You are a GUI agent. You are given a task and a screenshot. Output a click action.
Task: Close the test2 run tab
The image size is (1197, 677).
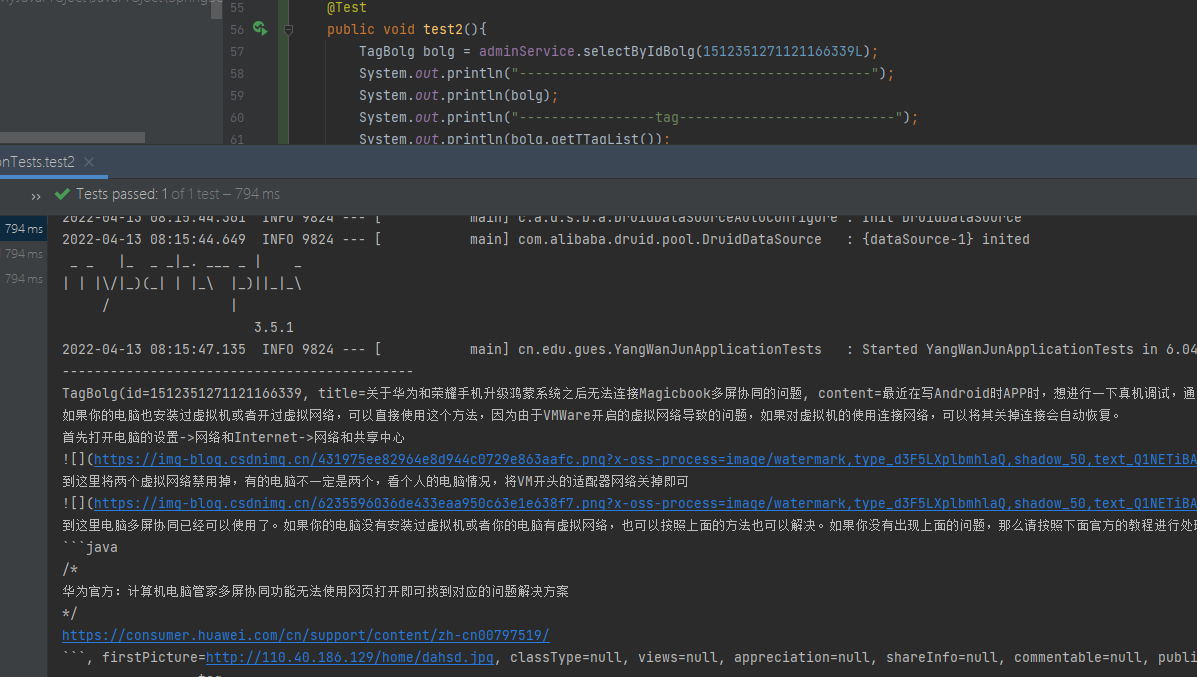coord(89,162)
